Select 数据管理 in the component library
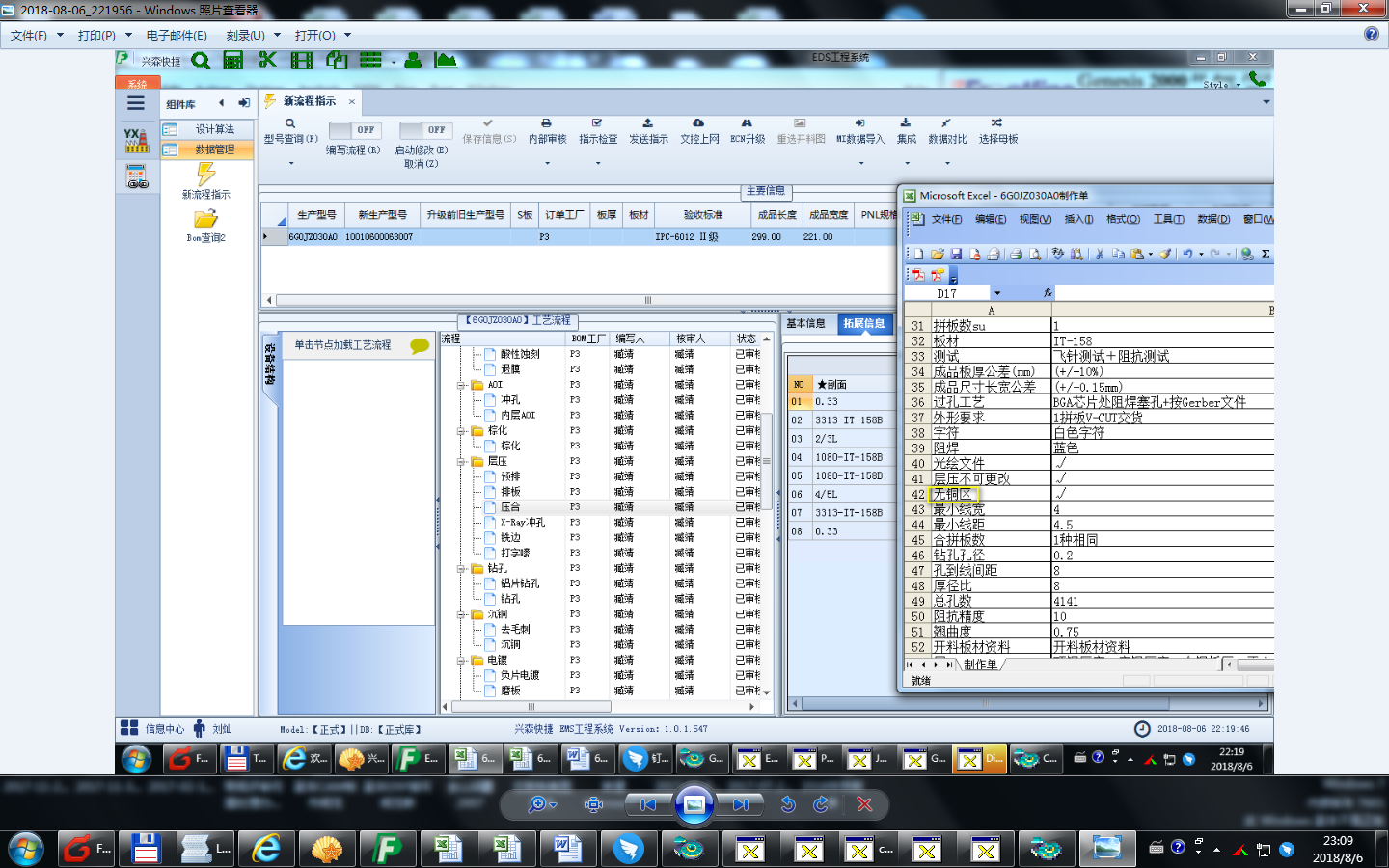This screenshot has height=868, width=1389. click(206, 149)
